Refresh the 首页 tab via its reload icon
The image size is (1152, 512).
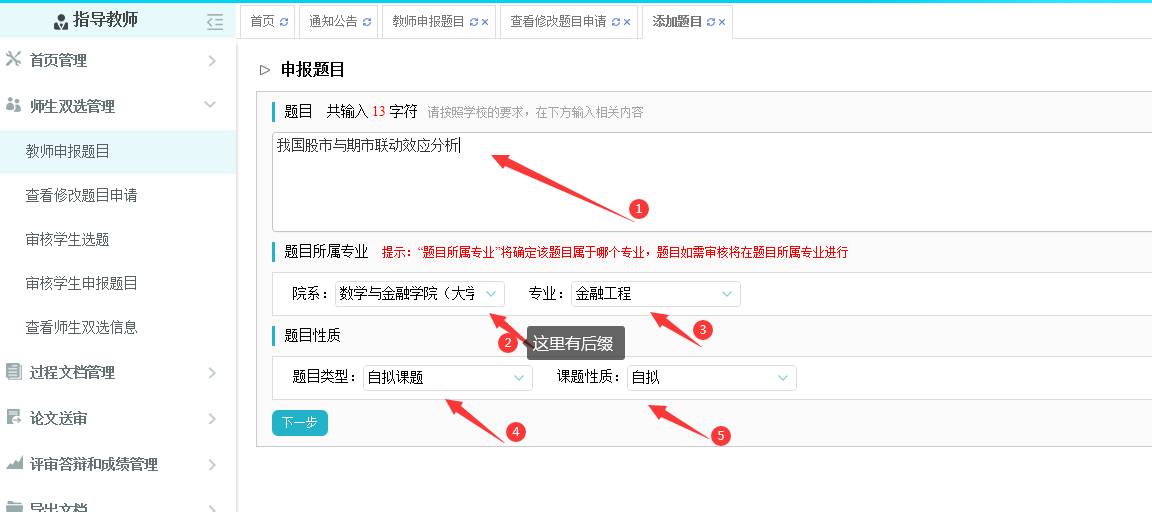(284, 21)
